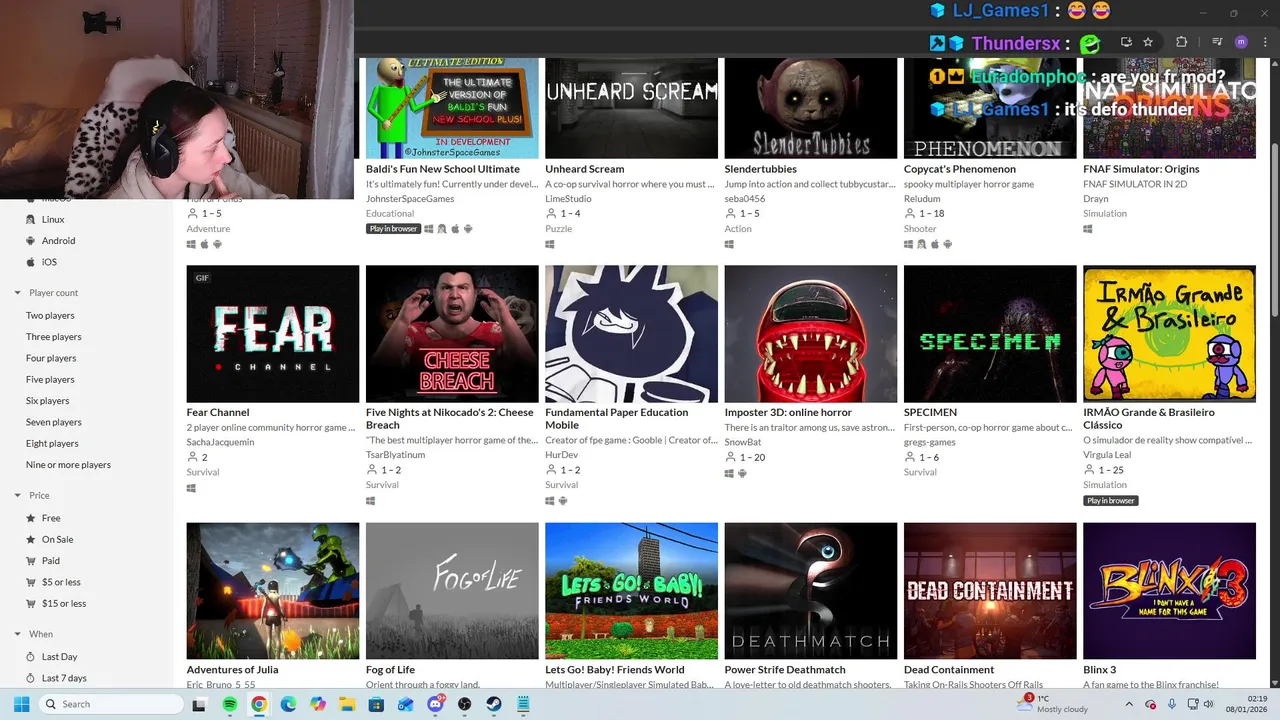Open the Unheard Scream game link
Image resolution: width=1280 pixels, height=720 pixels.
pos(584,169)
